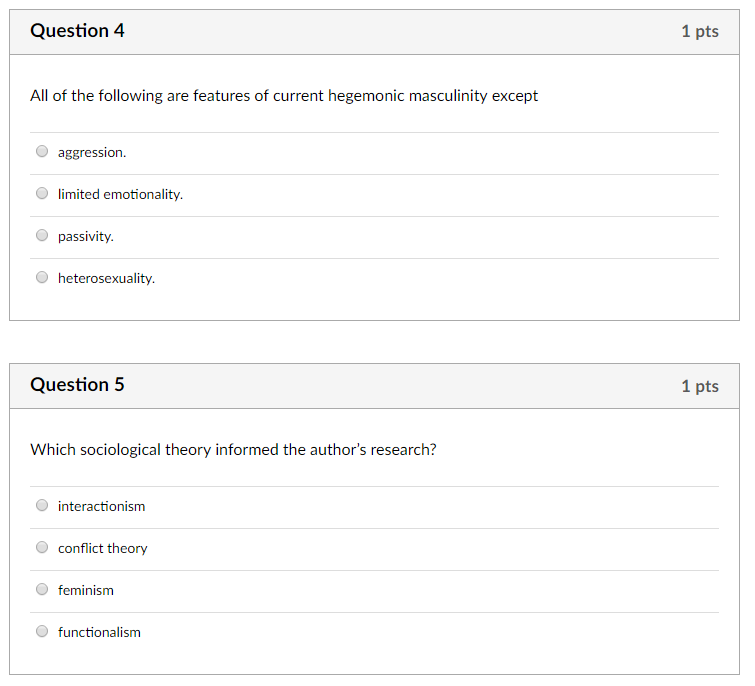The width and height of the screenshot is (755, 686).
Task: Select the 'feminism' radio option
Action: (42, 589)
